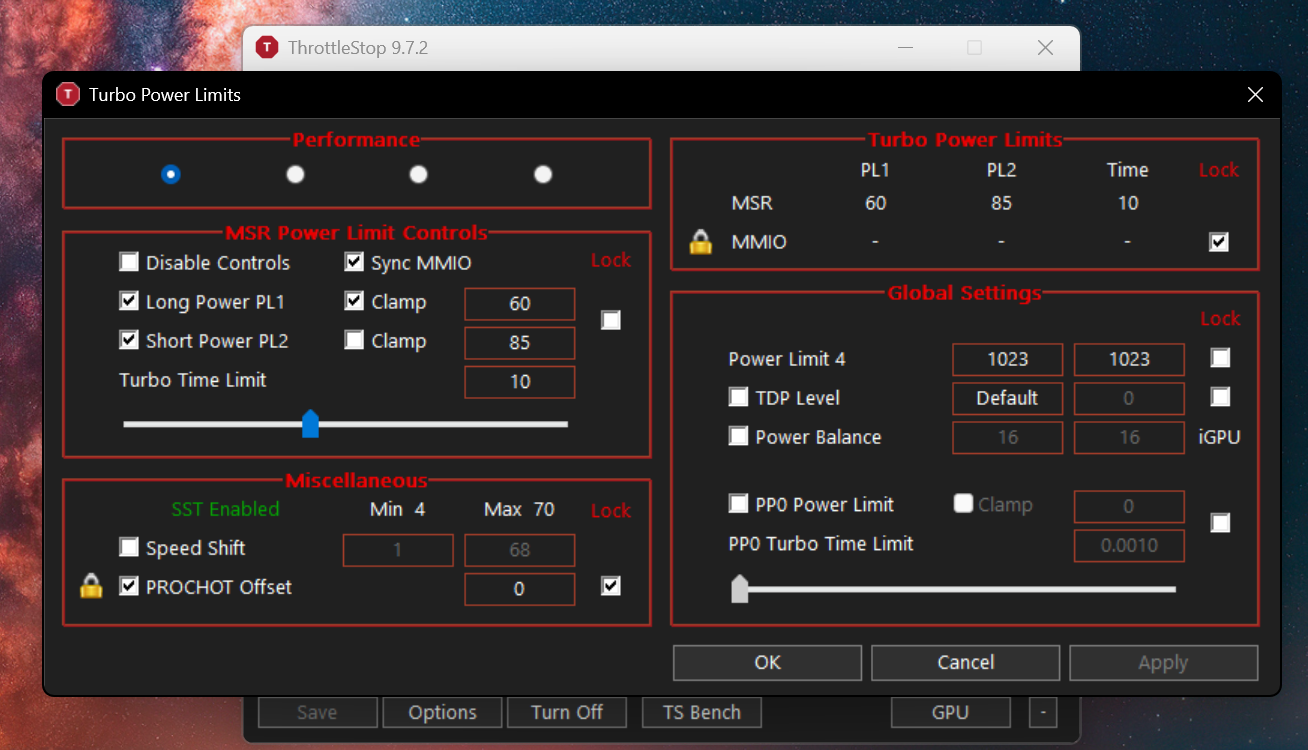Click OK to confirm power limits

[767, 662]
